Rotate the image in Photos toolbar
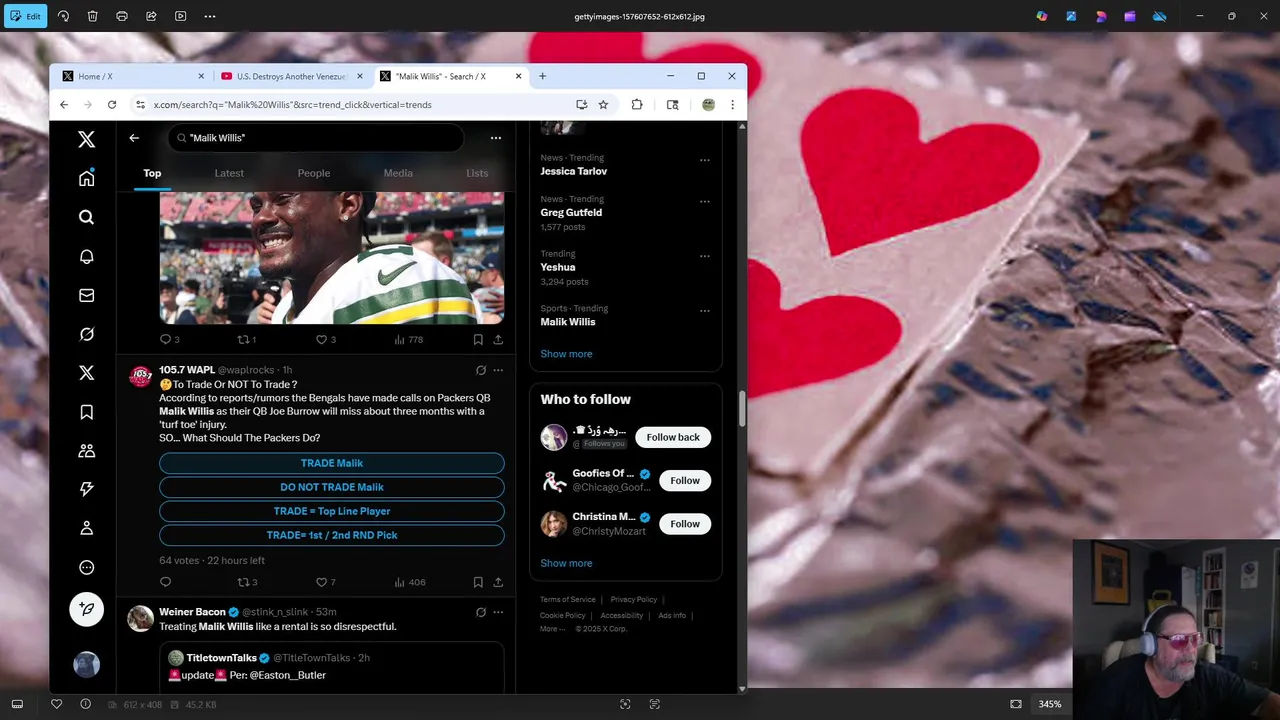 (x=63, y=16)
